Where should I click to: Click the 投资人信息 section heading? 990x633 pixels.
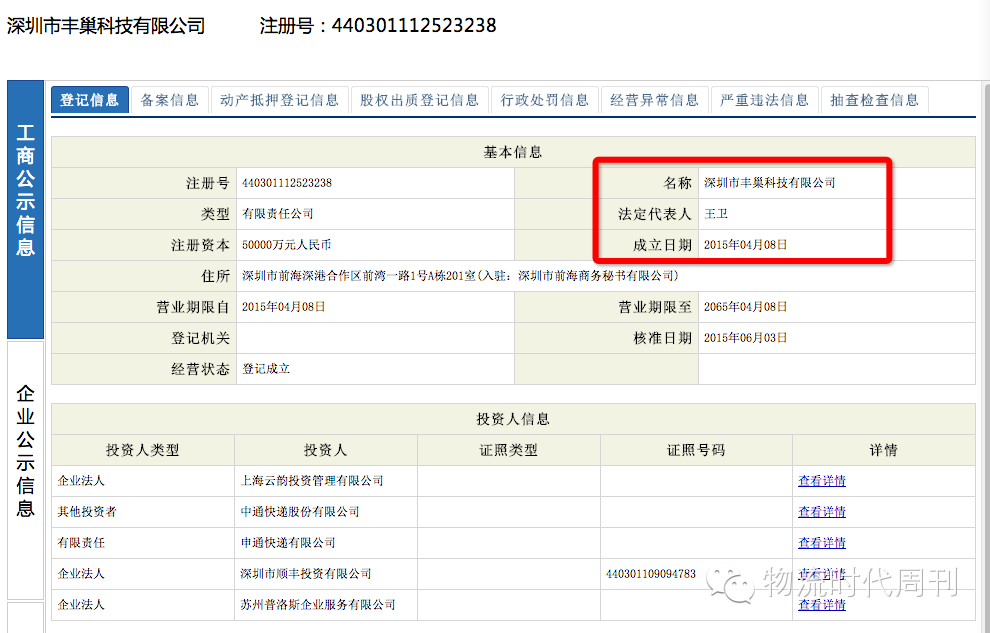pyautogui.click(x=513, y=419)
